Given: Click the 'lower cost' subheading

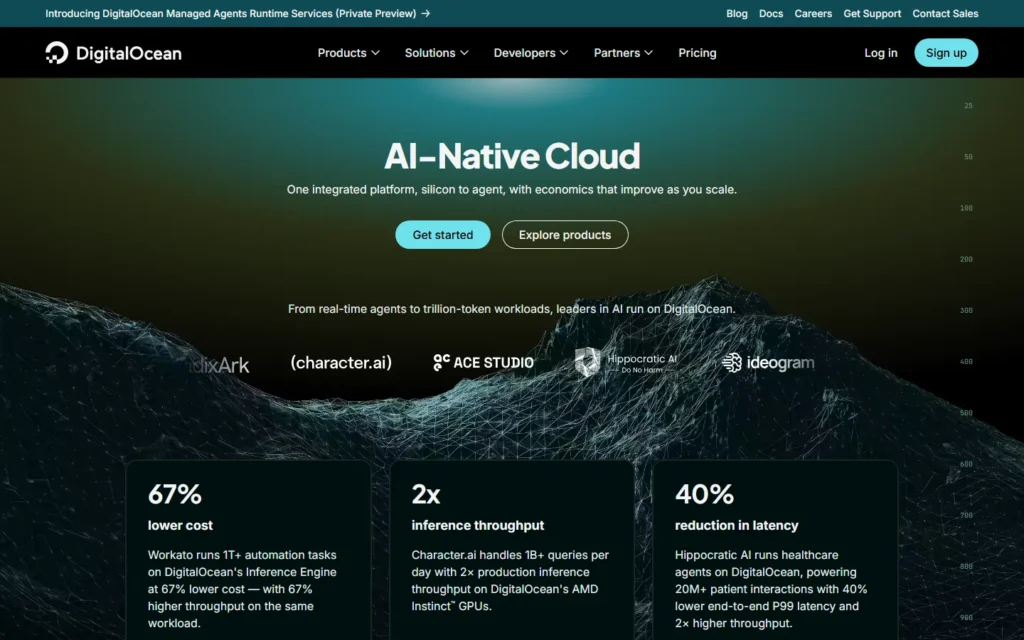Looking at the screenshot, I should click(x=180, y=525).
